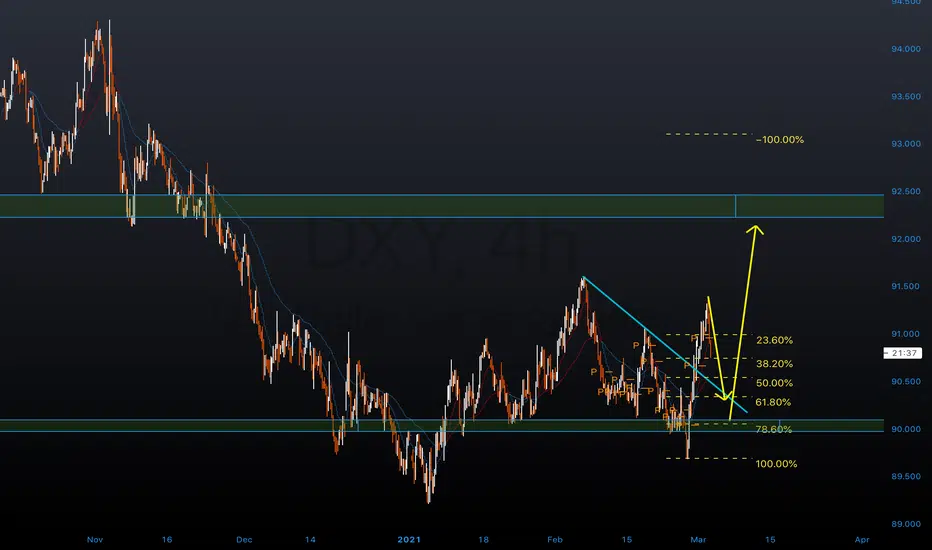This screenshot has width=932, height=550.
Task: Click the upper green resistance zone rectangle
Action: (x=442, y=206)
